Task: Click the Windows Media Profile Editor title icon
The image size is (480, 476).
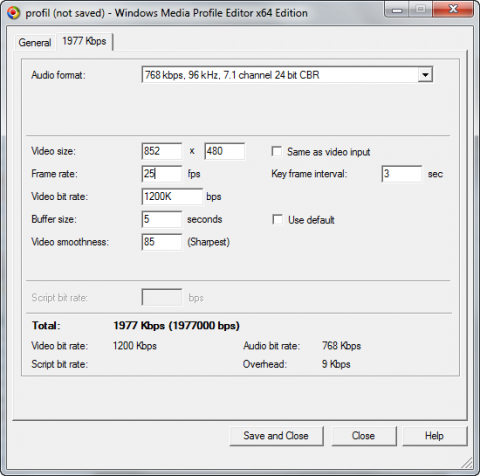Action: click(13, 13)
